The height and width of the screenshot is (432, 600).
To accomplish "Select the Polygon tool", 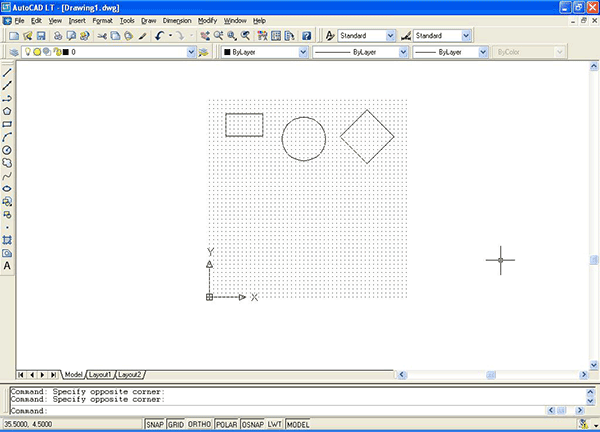I will (7, 111).
